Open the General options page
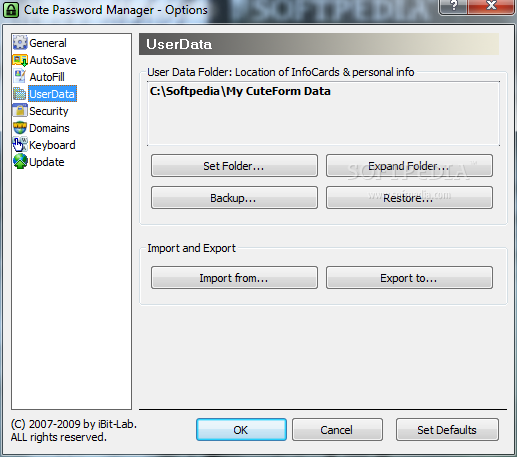The image size is (517, 457). pyautogui.click(x=48, y=43)
